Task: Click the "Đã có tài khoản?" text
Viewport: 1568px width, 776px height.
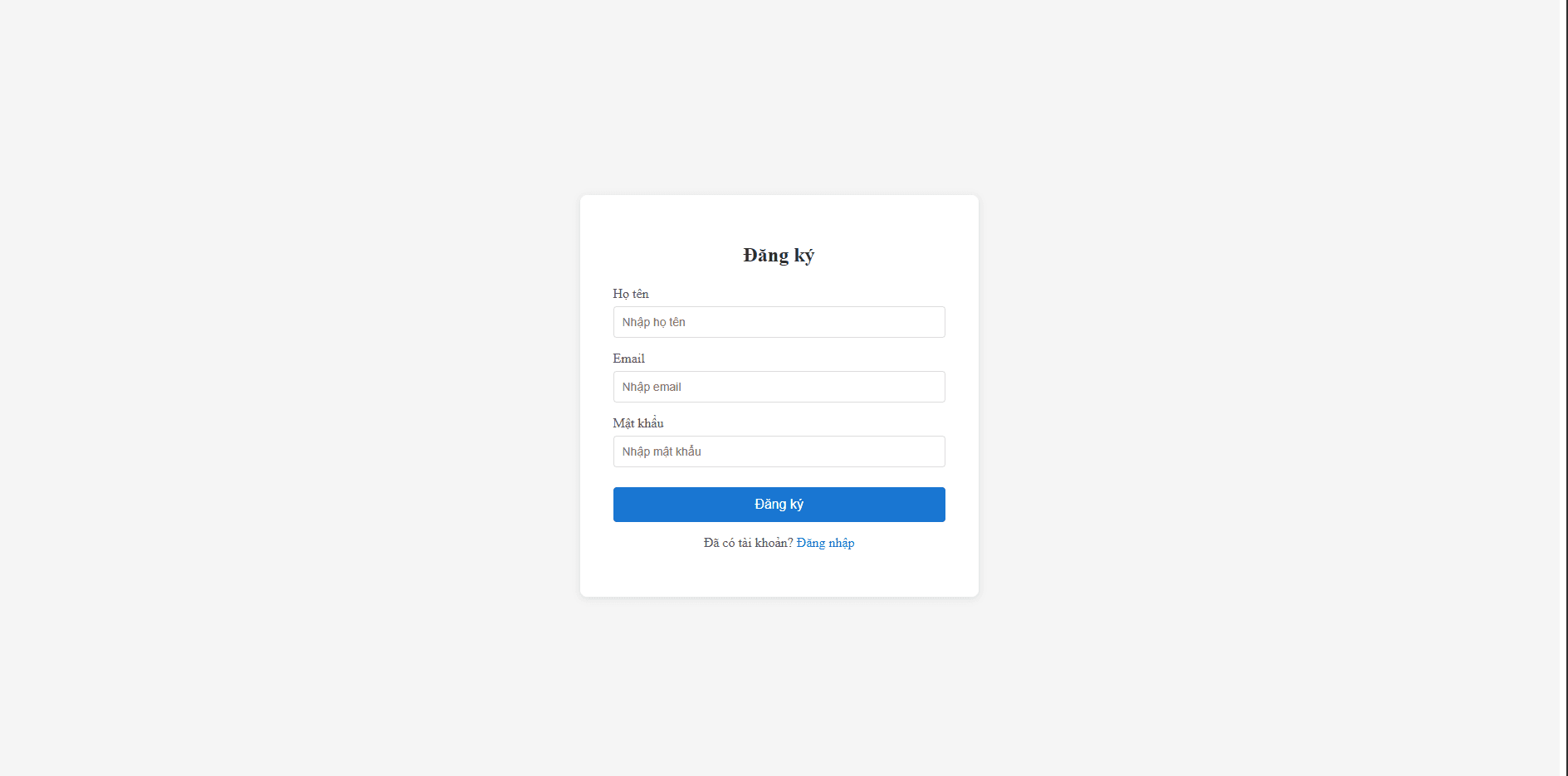Action: tap(748, 543)
